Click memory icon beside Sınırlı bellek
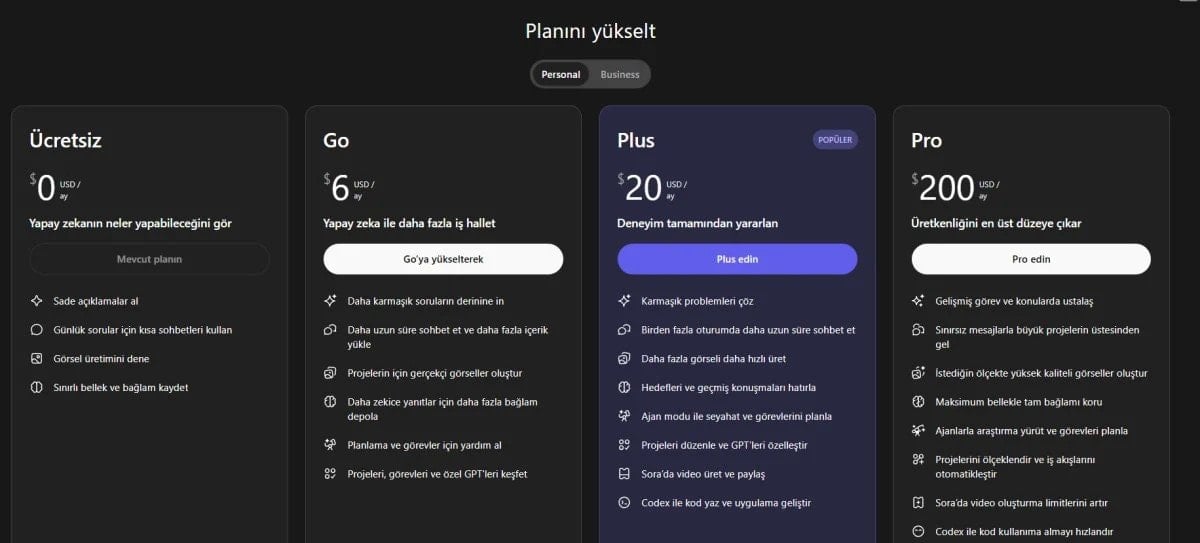Viewport: 1200px width, 543px height. tap(37, 387)
